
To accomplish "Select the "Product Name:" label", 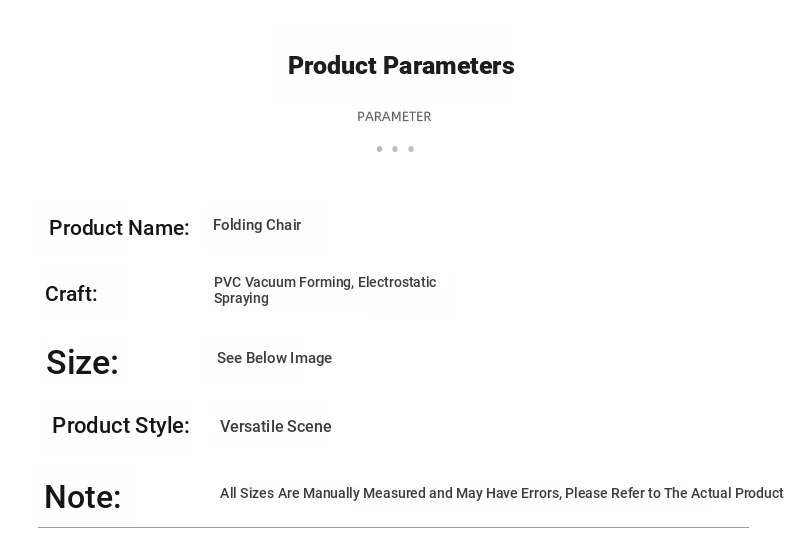I will tap(119, 228).
